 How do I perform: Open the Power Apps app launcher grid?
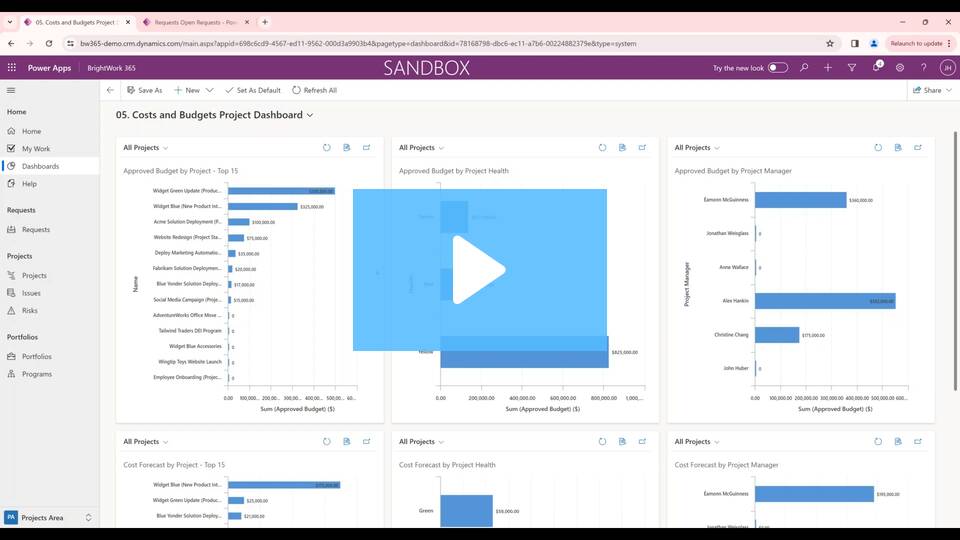point(12,68)
